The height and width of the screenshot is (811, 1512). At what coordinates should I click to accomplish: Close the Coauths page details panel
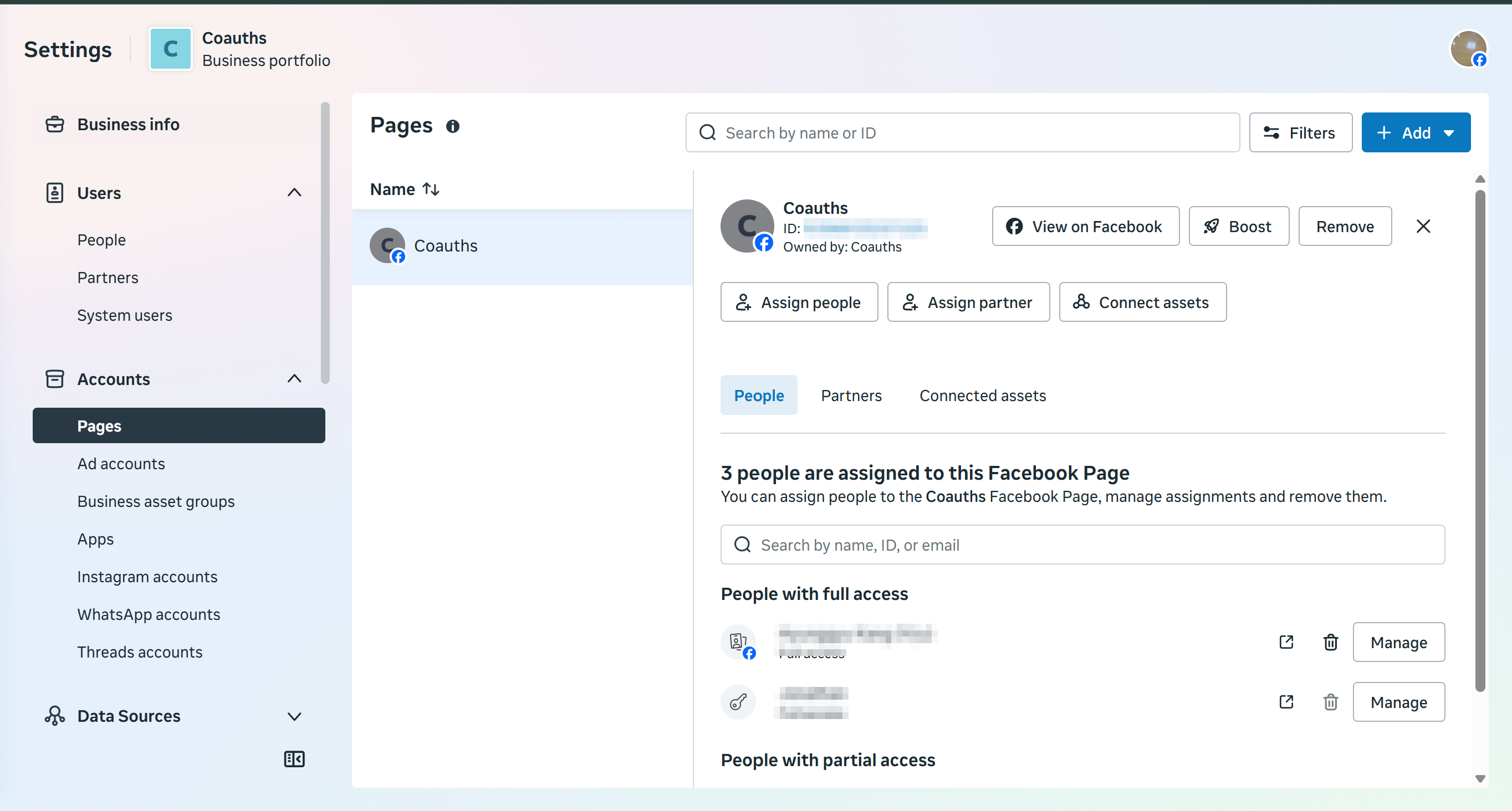[1423, 226]
